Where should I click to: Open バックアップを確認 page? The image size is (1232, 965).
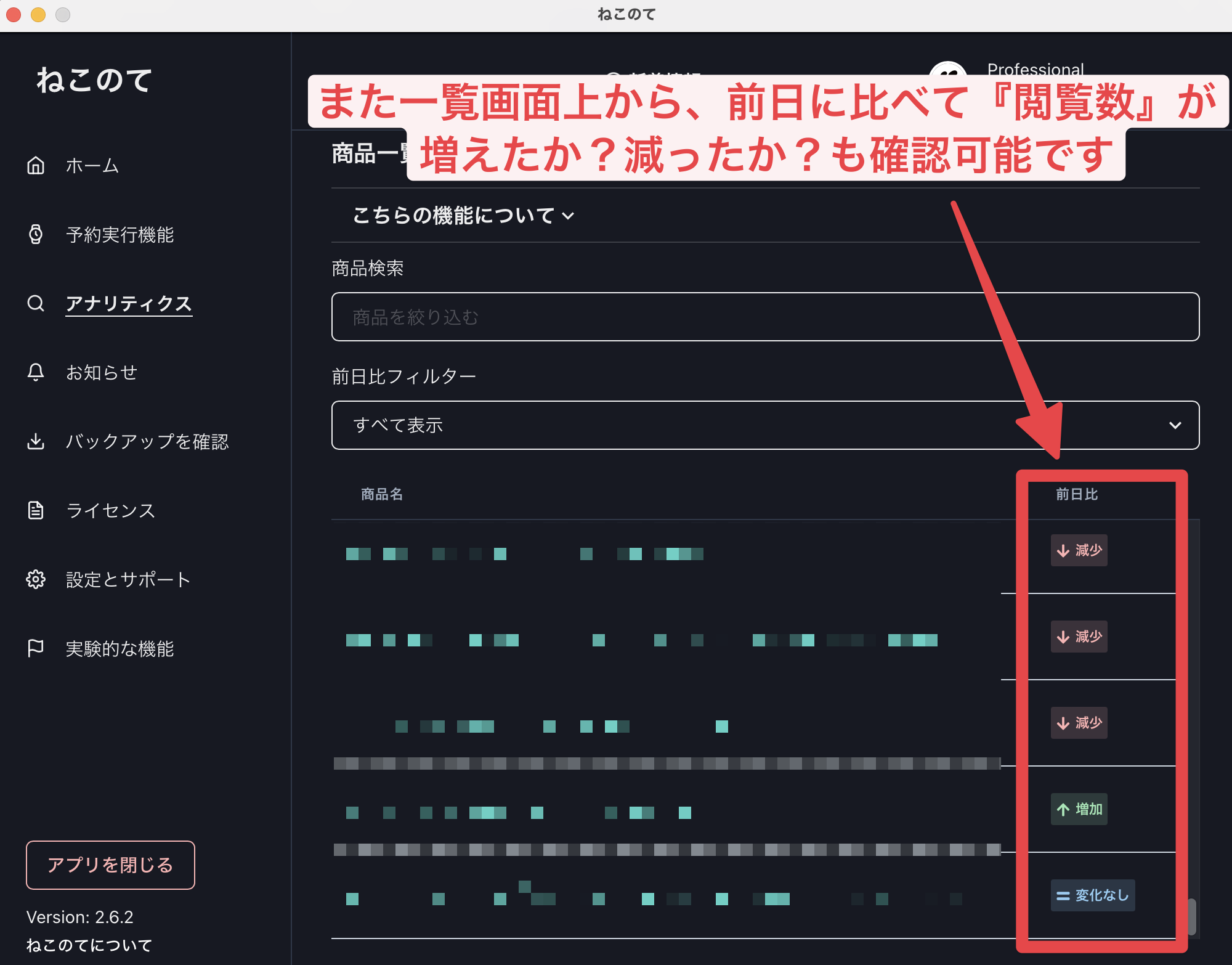click(x=147, y=441)
